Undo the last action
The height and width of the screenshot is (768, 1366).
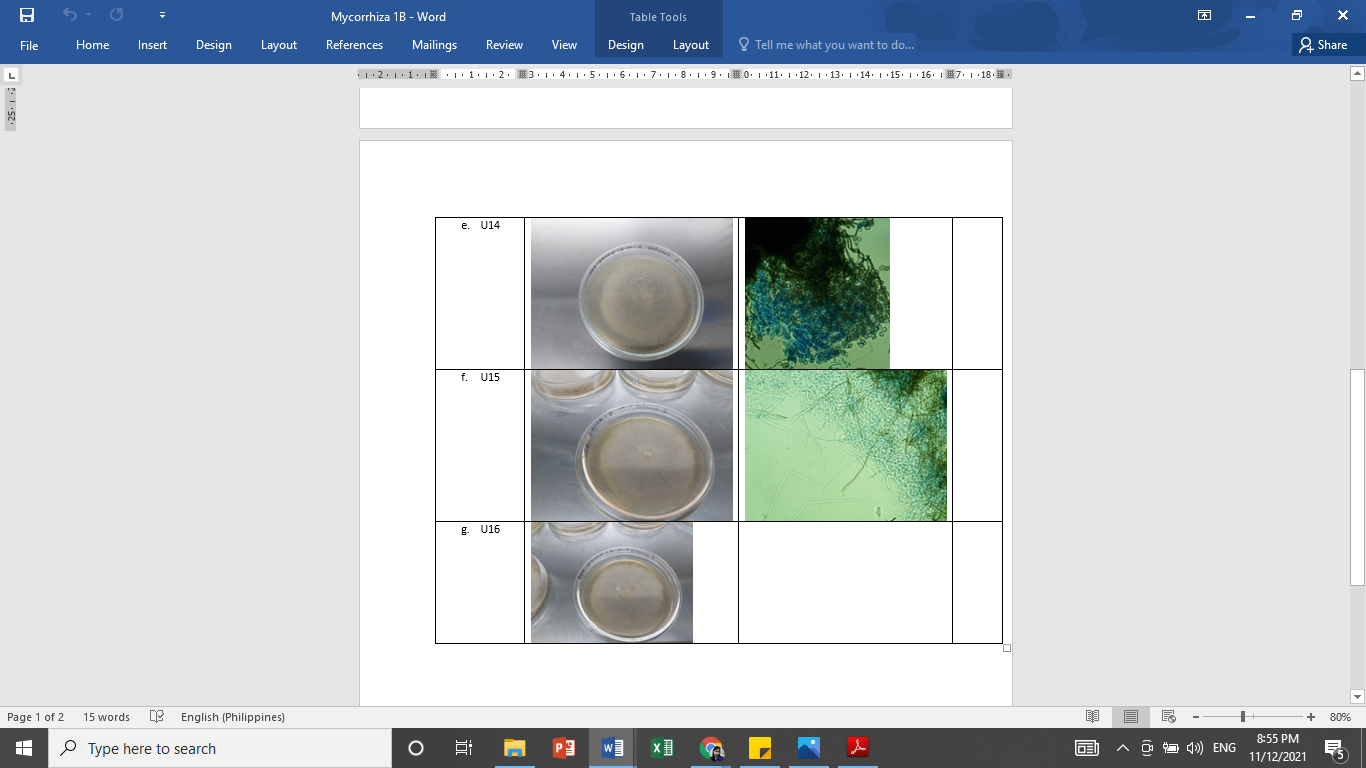(70, 15)
